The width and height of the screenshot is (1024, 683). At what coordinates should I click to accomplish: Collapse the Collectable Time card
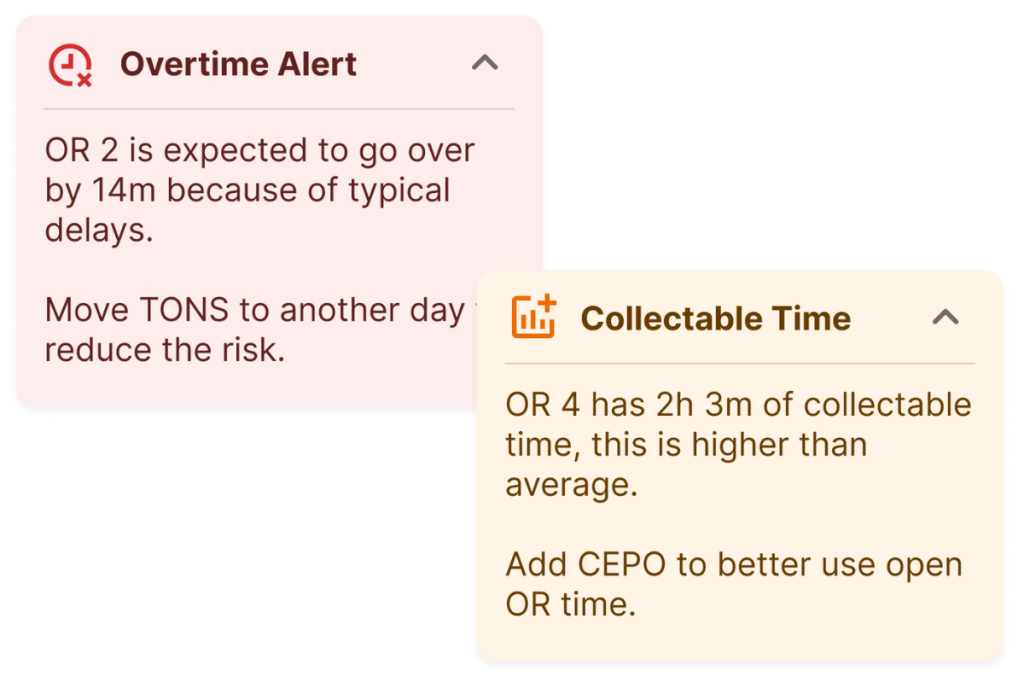point(945,318)
